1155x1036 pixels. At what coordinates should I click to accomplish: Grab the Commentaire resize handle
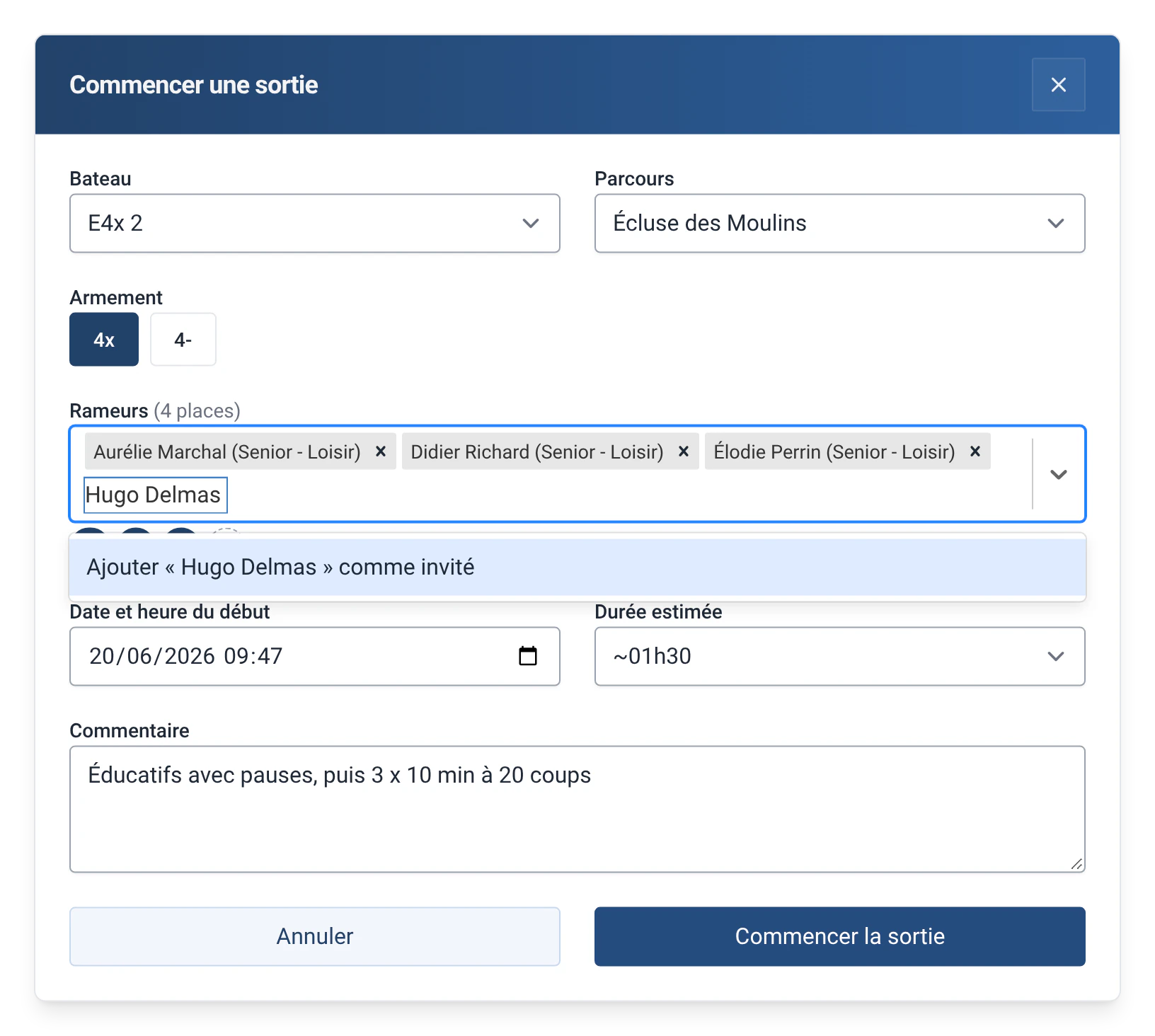tap(1077, 864)
